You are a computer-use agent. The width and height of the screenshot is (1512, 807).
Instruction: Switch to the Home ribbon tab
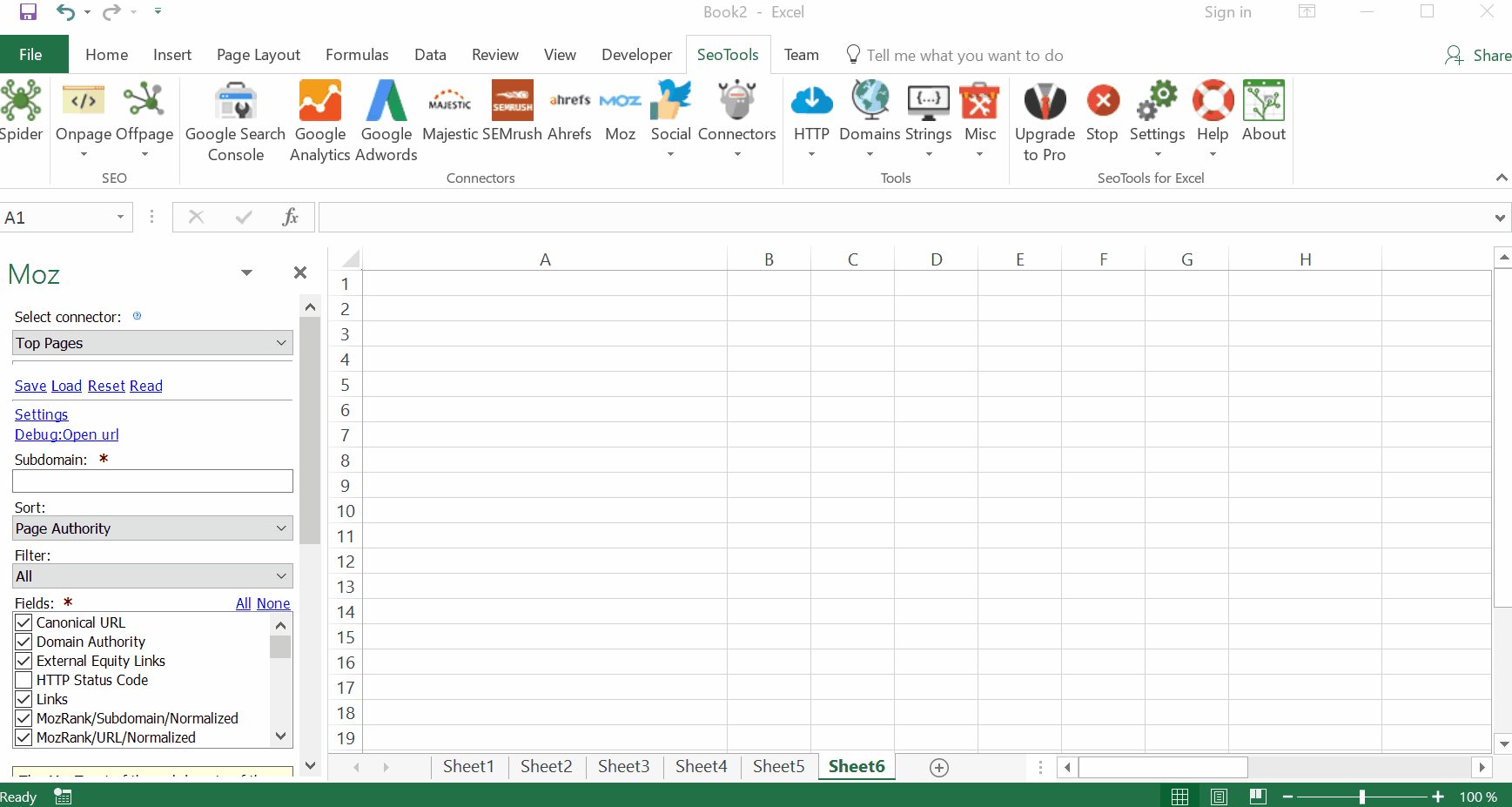pos(107,54)
